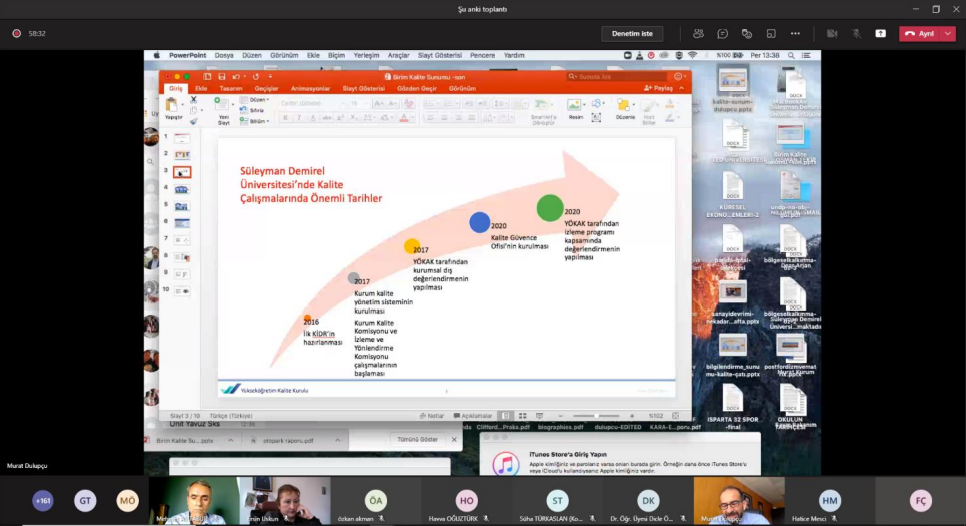Show the +161 additional participants
The height and width of the screenshot is (526, 966).
[43, 501]
